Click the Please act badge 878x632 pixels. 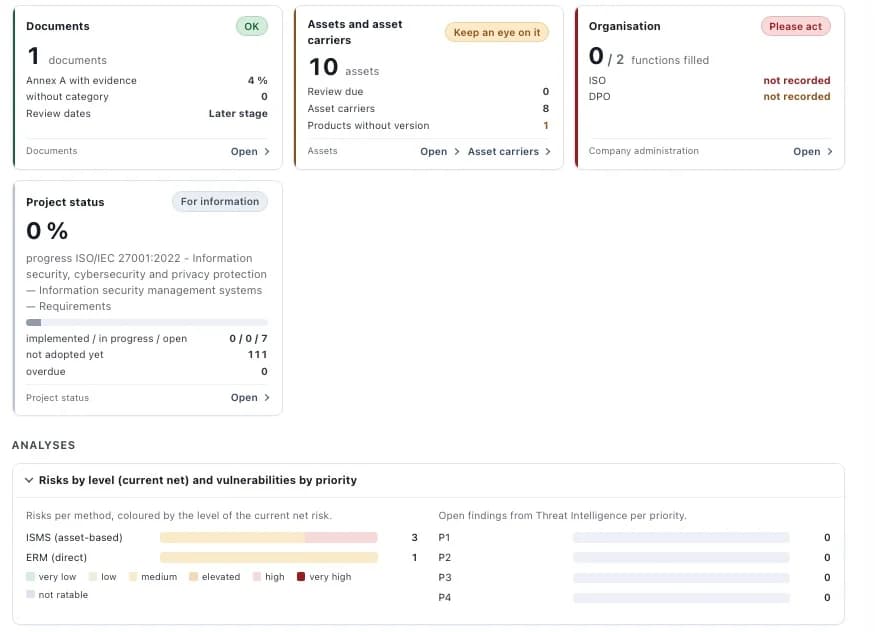click(795, 26)
